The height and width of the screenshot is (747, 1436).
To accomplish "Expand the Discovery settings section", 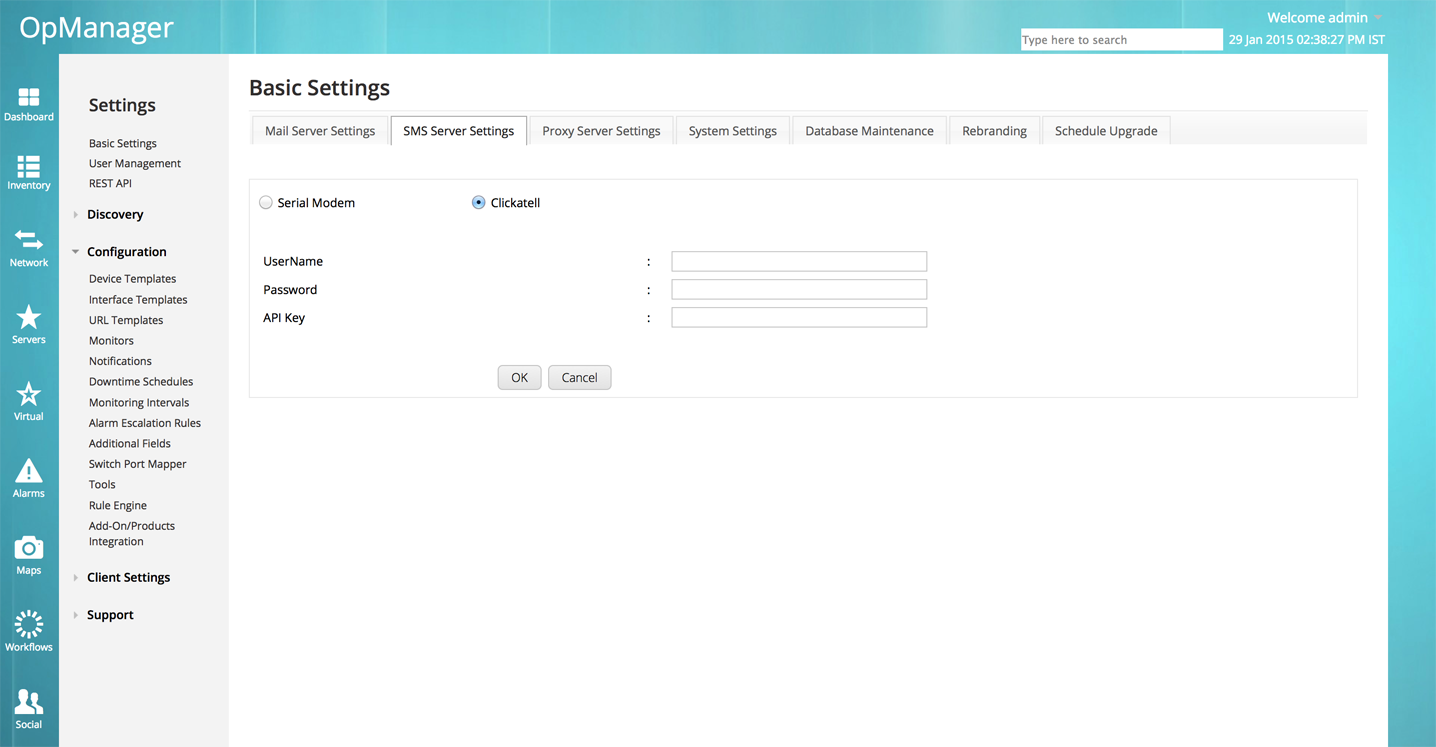I will pos(113,214).
